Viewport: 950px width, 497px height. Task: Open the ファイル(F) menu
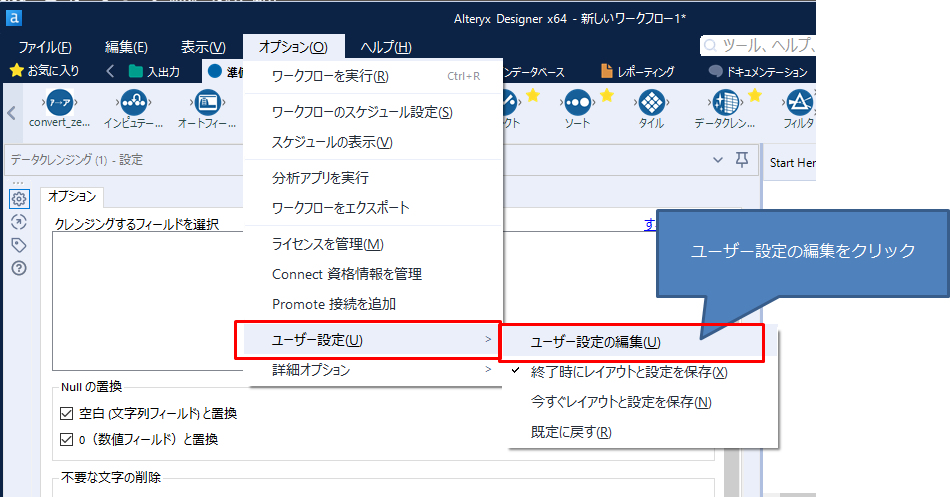(45, 47)
